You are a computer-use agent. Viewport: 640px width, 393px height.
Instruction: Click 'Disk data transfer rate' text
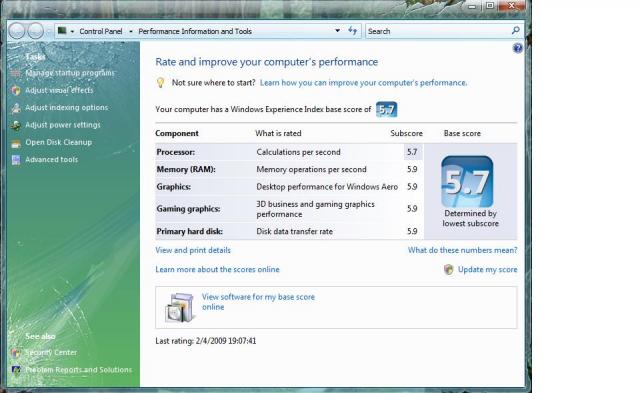point(294,231)
